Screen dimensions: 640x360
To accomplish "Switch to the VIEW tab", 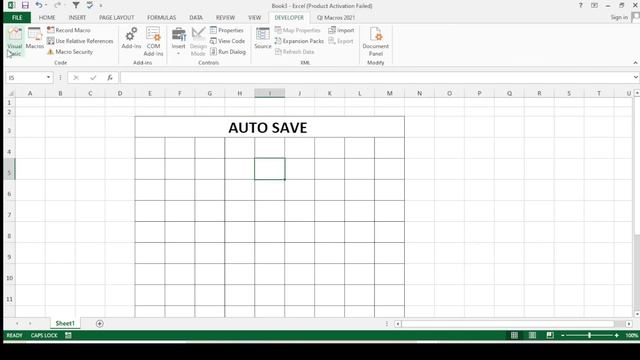I will click(x=254, y=18).
